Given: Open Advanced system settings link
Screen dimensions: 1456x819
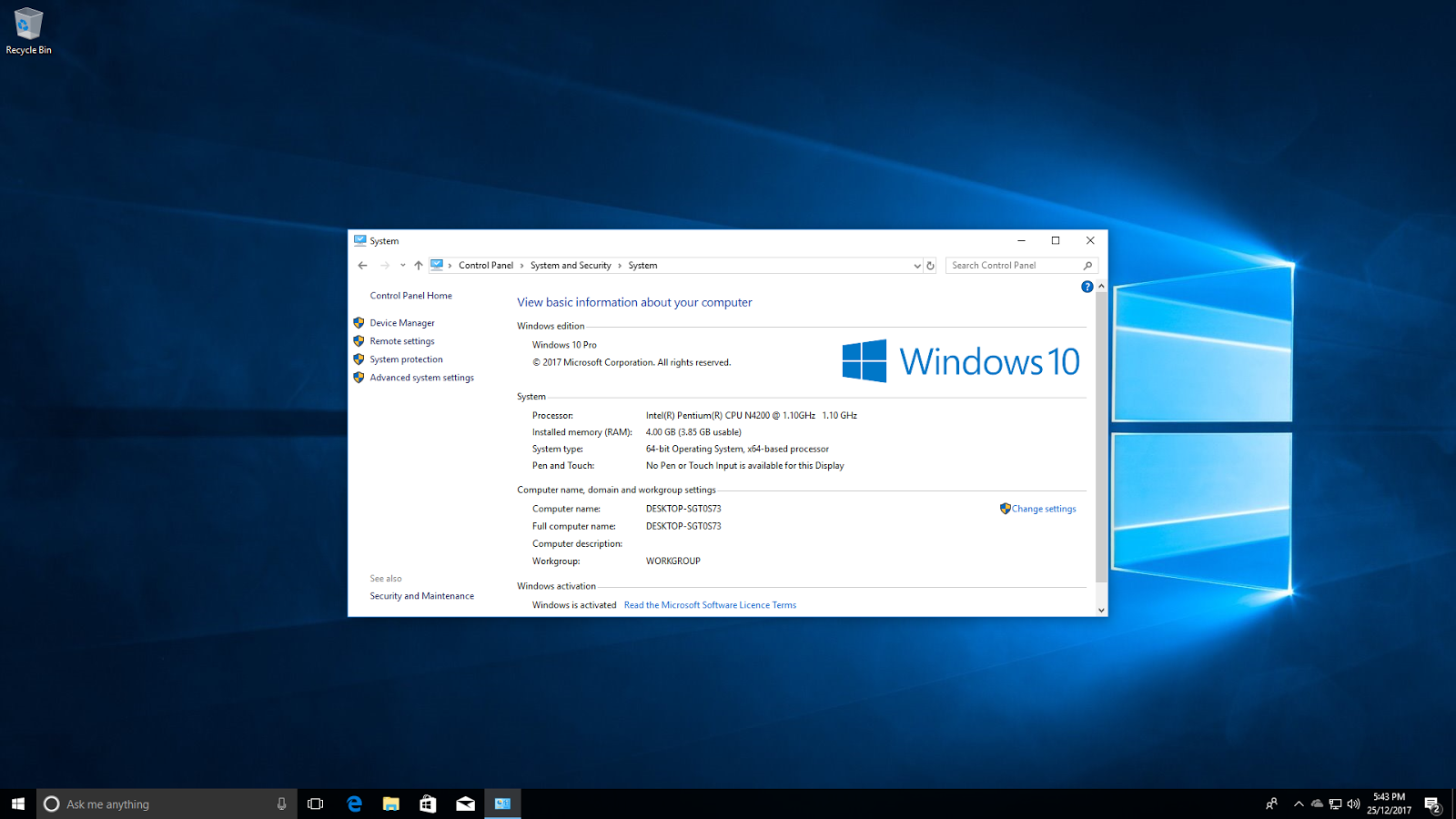Looking at the screenshot, I should (421, 378).
